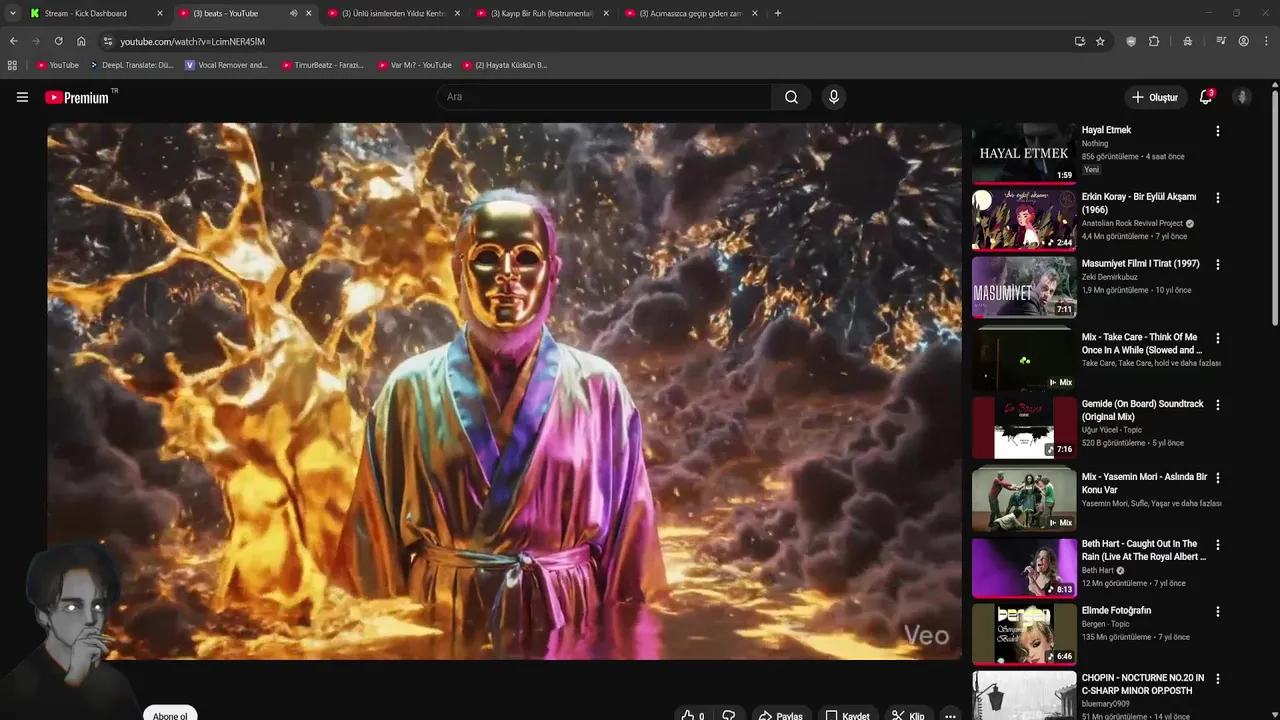The image size is (1280, 720).
Task: Click the search magnifier button
Action: pos(791,97)
